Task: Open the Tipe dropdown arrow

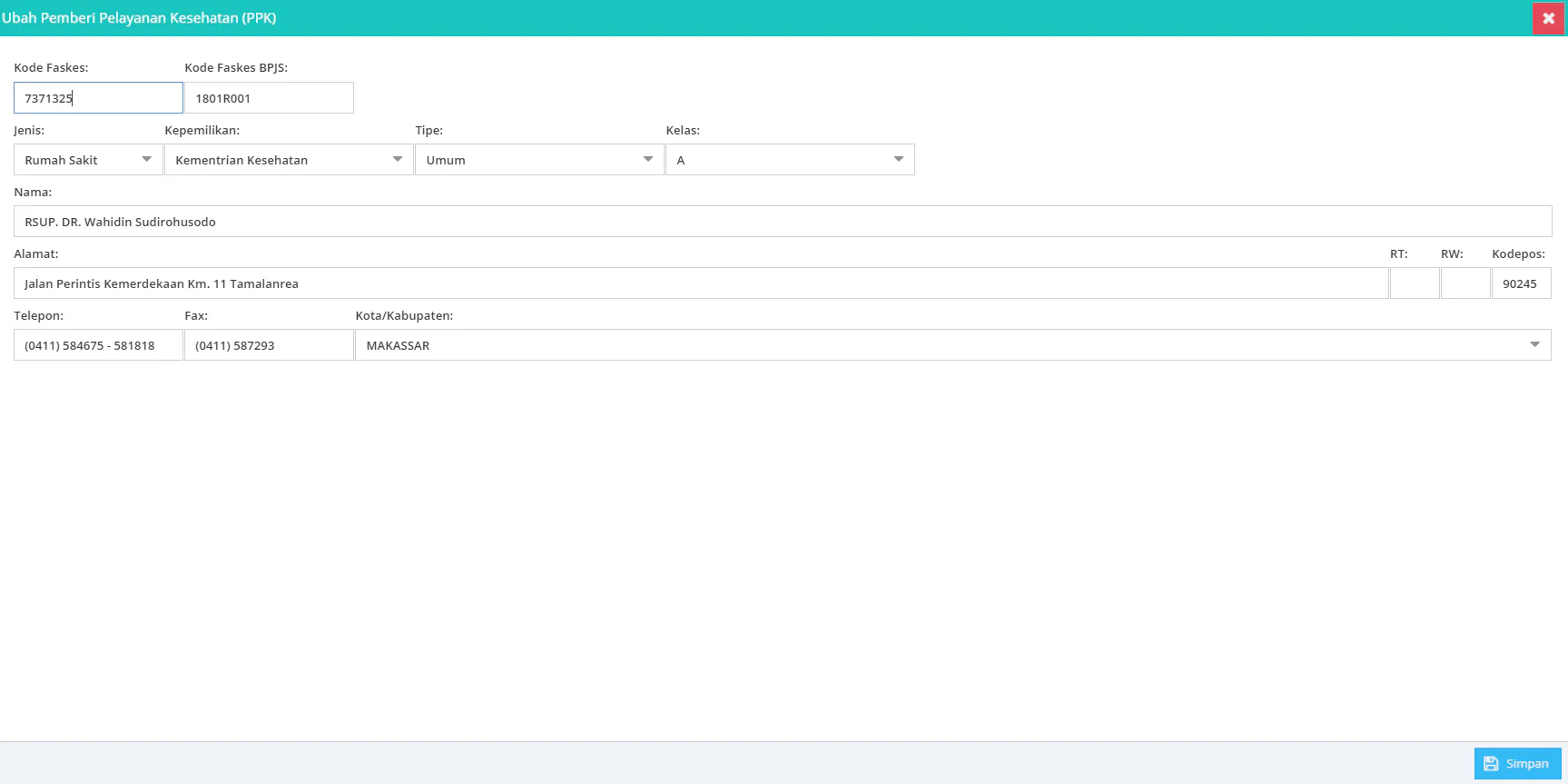Action: pyautogui.click(x=647, y=160)
